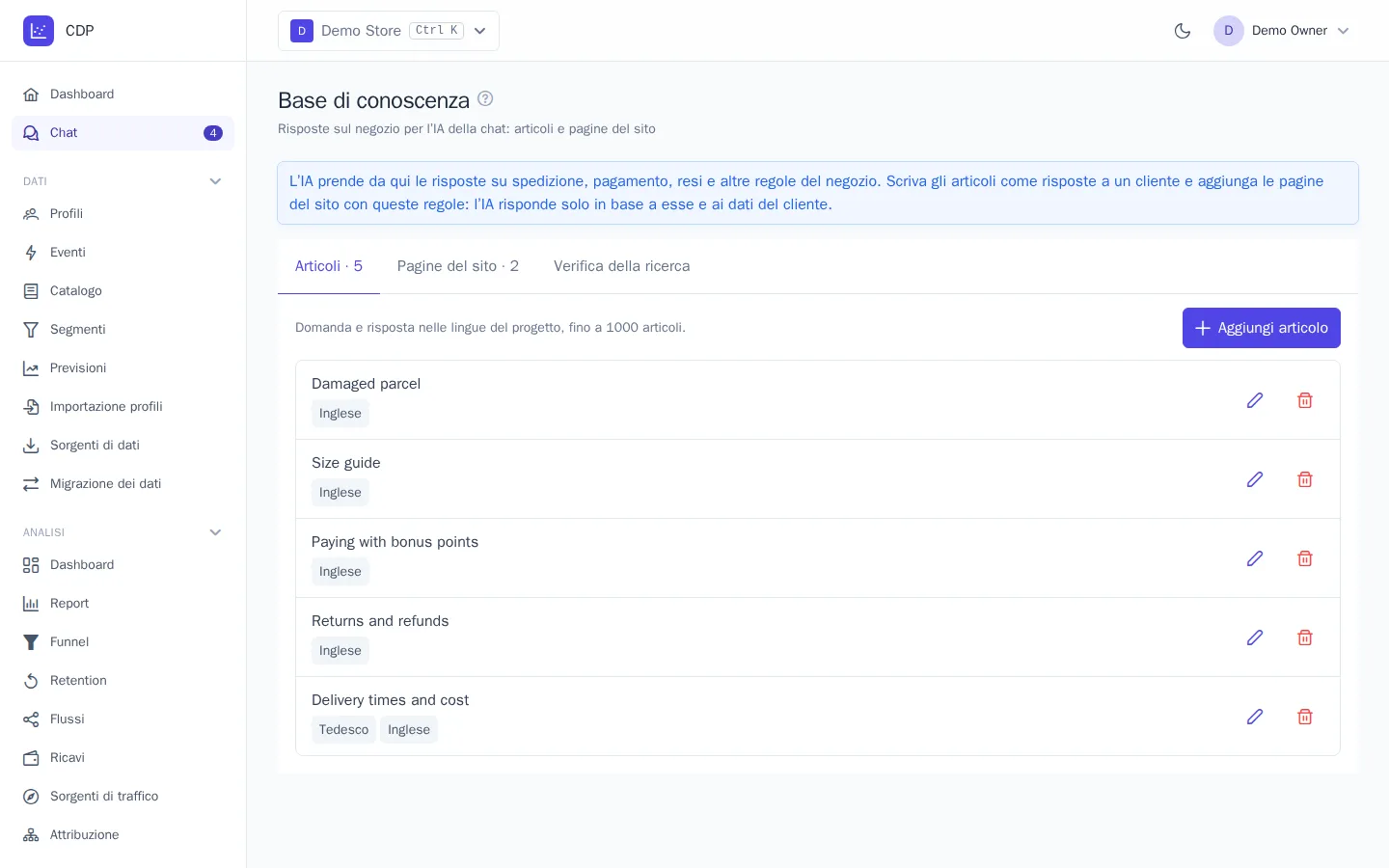Open Flussi in the sidebar
The width and height of the screenshot is (1389, 868).
click(123, 719)
